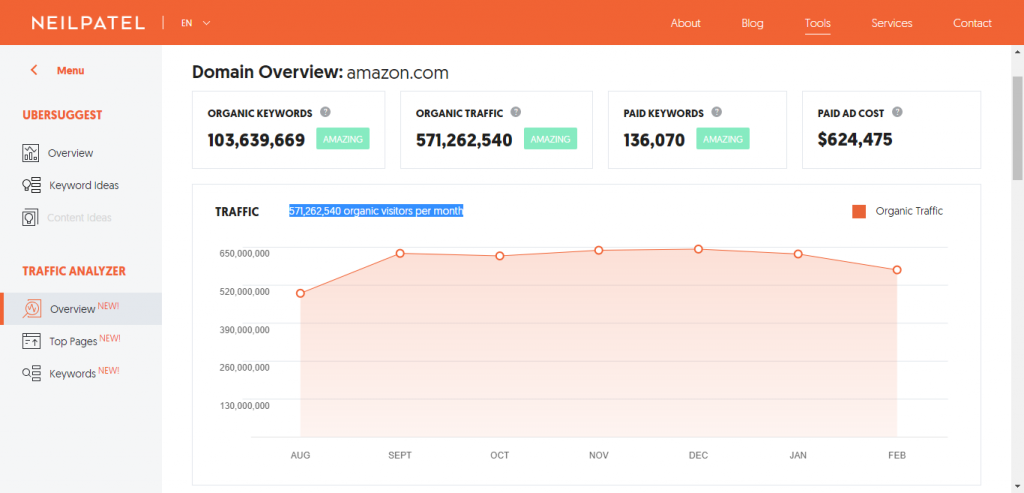Click the NEILPATEL logo

click(88, 23)
